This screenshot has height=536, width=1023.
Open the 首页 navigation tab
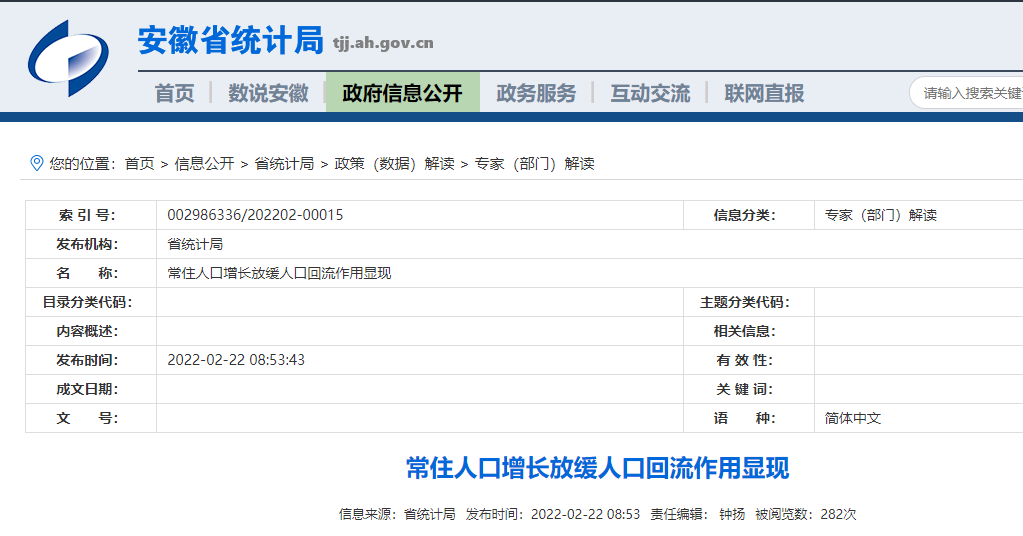pos(174,93)
